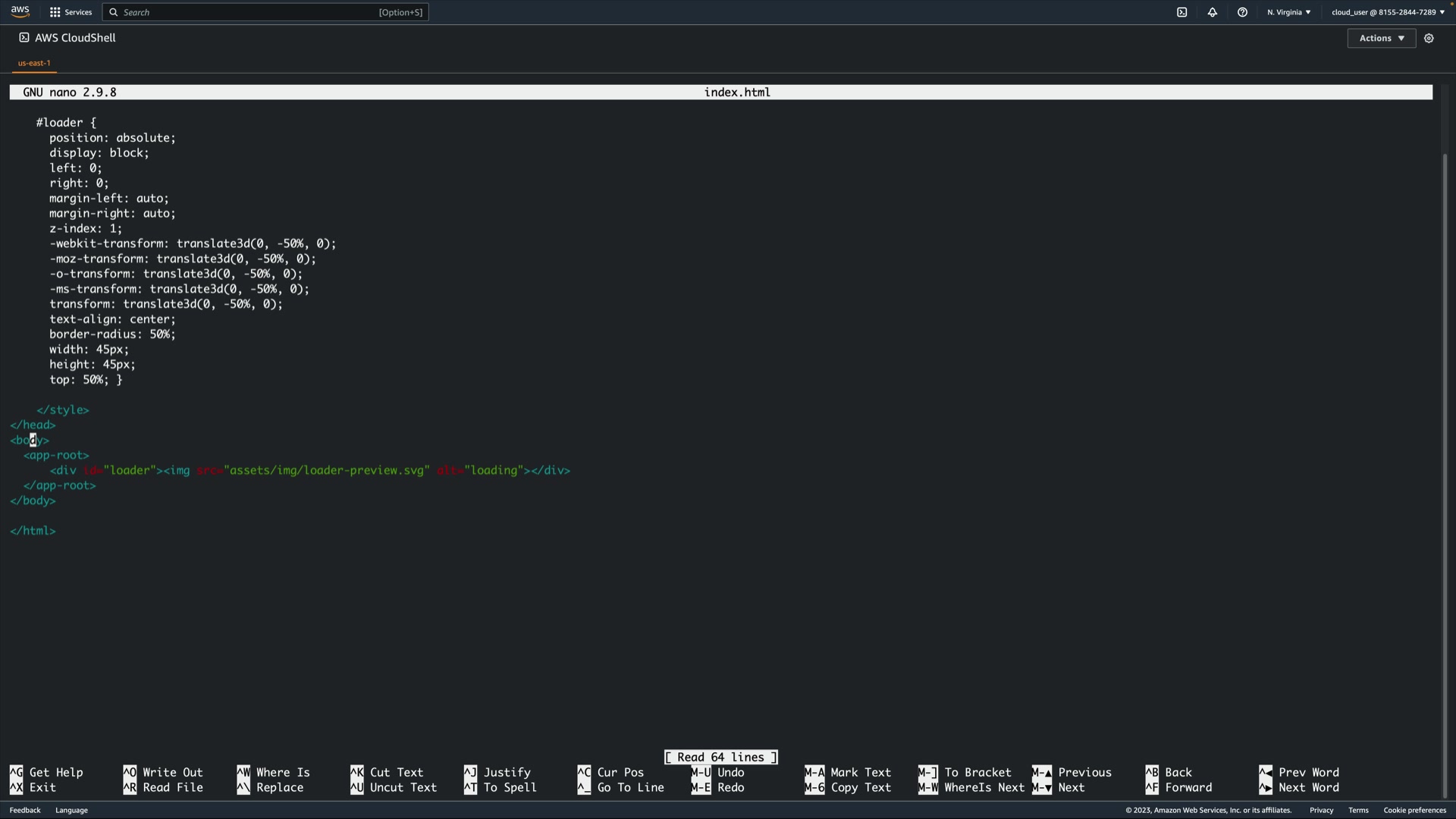Open the Actions dropdown
Image resolution: width=1456 pixels, height=819 pixels.
[x=1381, y=38]
